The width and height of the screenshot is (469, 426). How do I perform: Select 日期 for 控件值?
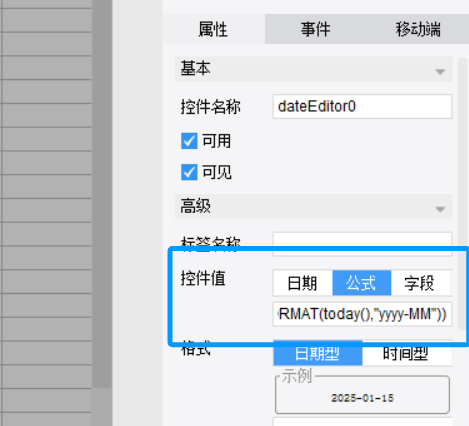302,283
